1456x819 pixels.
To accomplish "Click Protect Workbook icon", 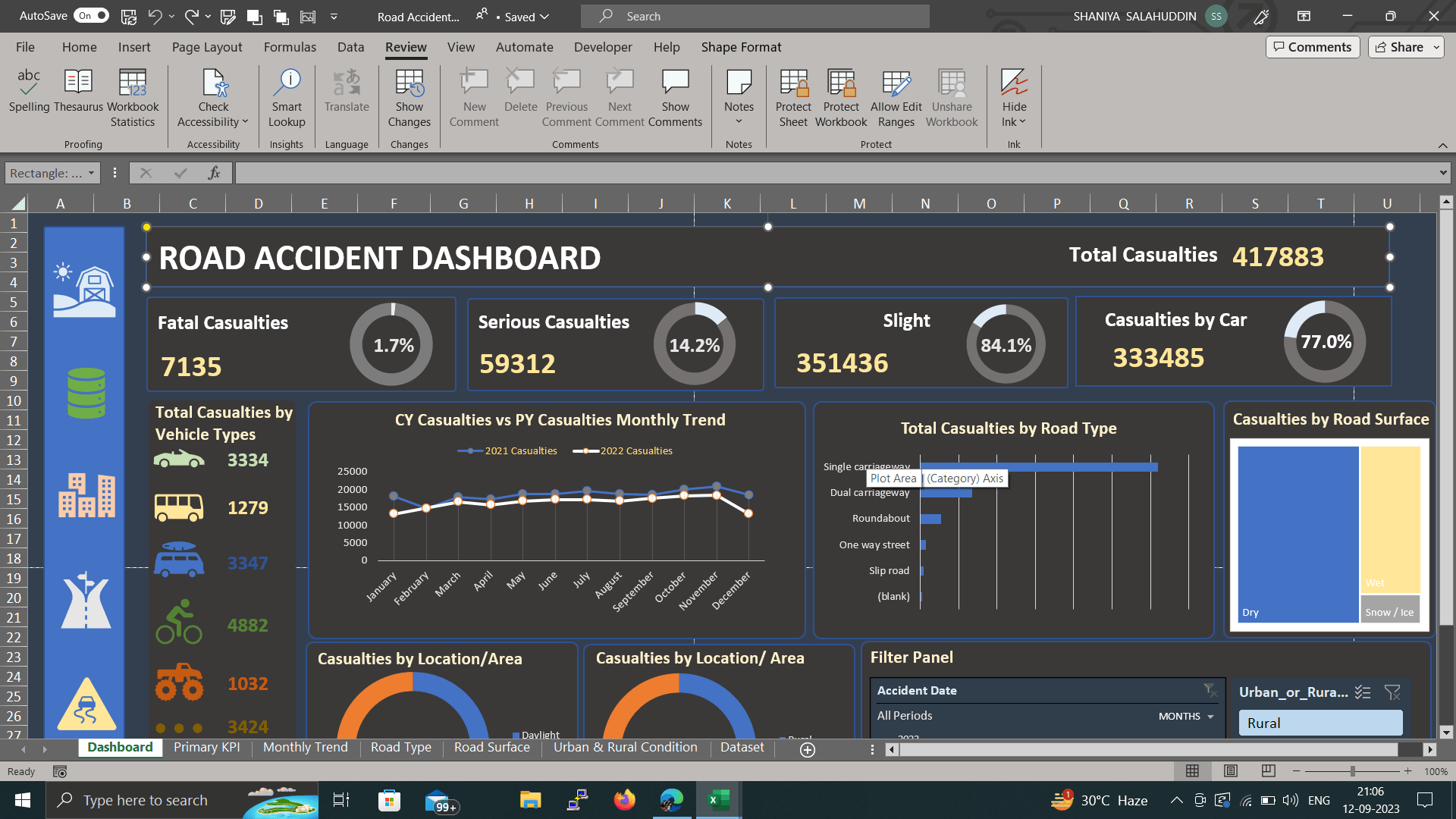I will pyautogui.click(x=841, y=83).
